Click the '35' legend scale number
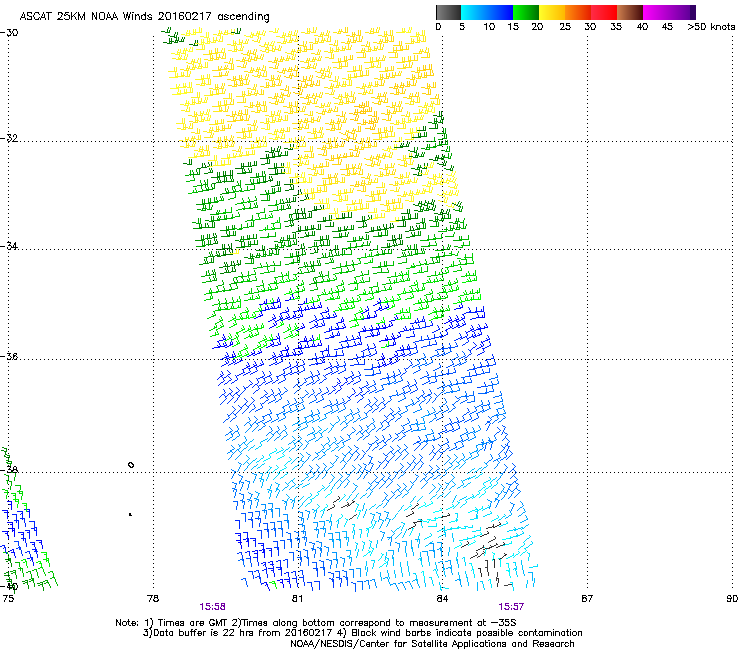Viewport: 740px width, 650px height. (616, 27)
